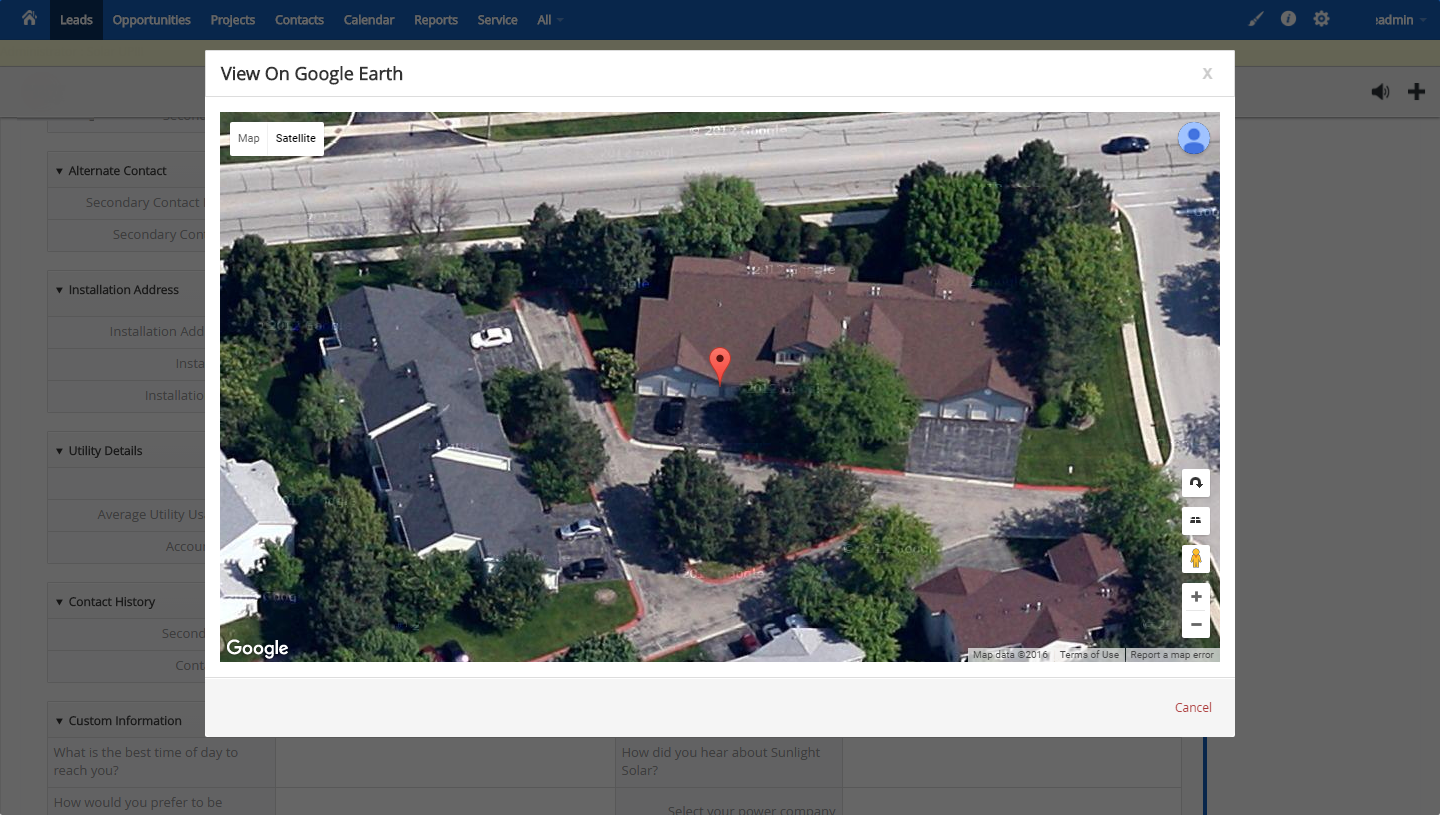Click the paintbrush theme icon
This screenshot has width=1440, height=815.
(1257, 19)
